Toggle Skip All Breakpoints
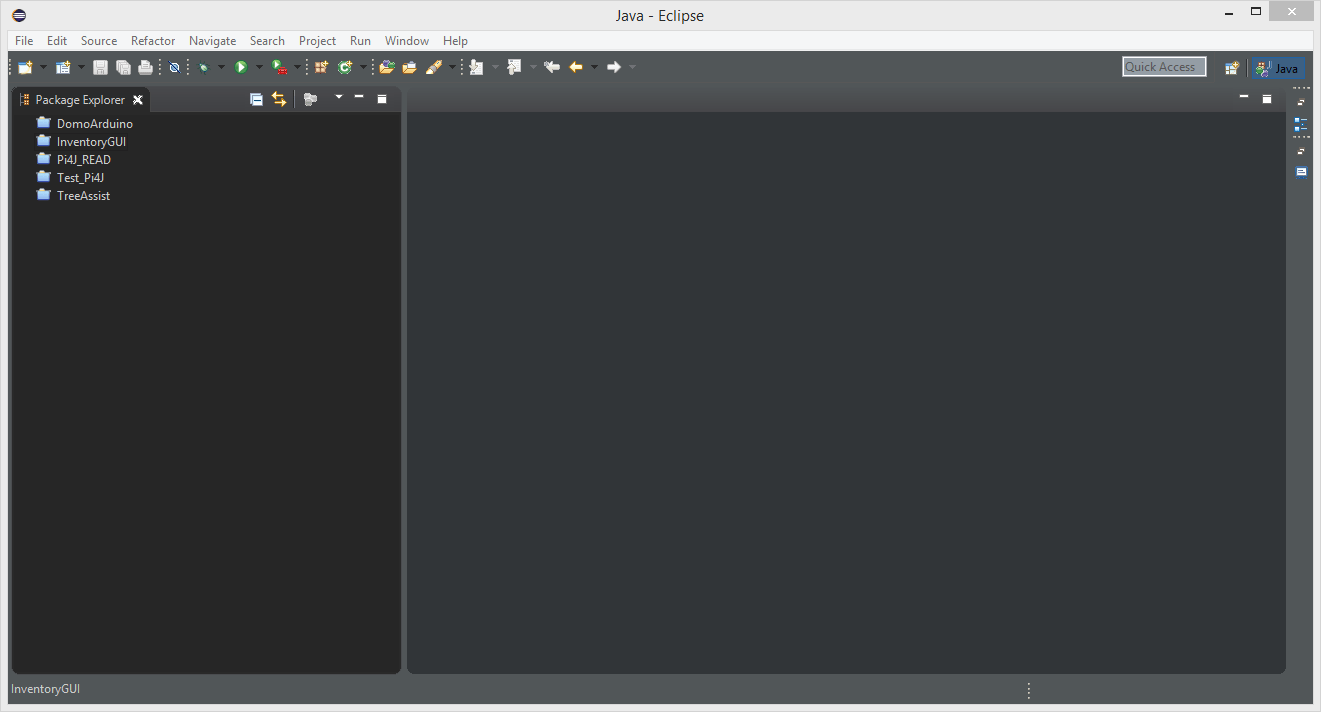This screenshot has width=1321, height=712. (174, 67)
